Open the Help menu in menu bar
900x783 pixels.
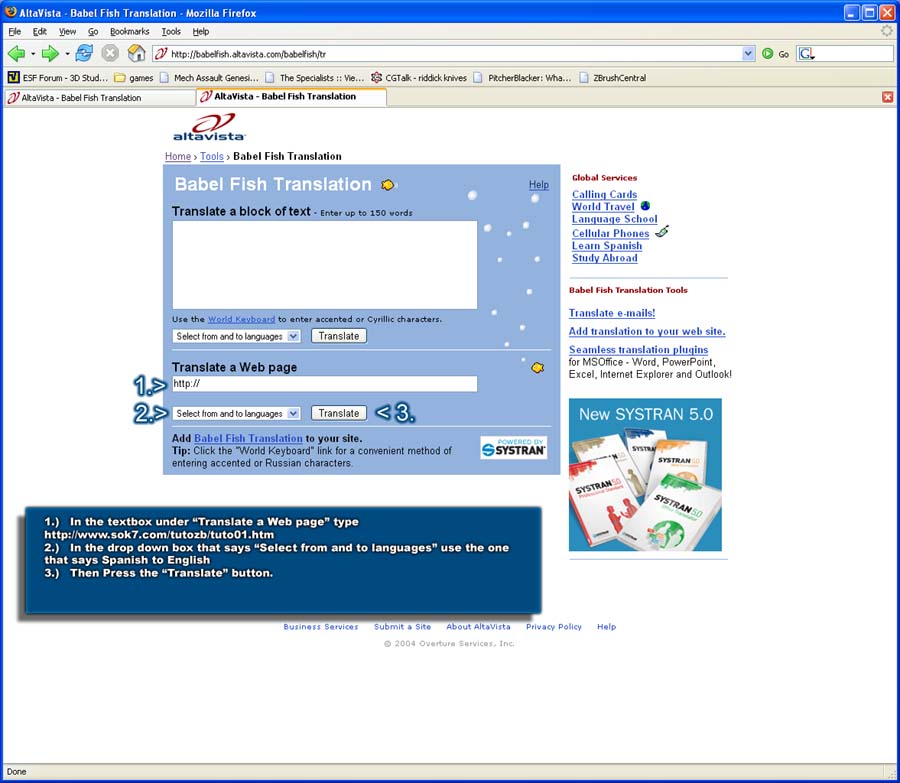pos(201,31)
